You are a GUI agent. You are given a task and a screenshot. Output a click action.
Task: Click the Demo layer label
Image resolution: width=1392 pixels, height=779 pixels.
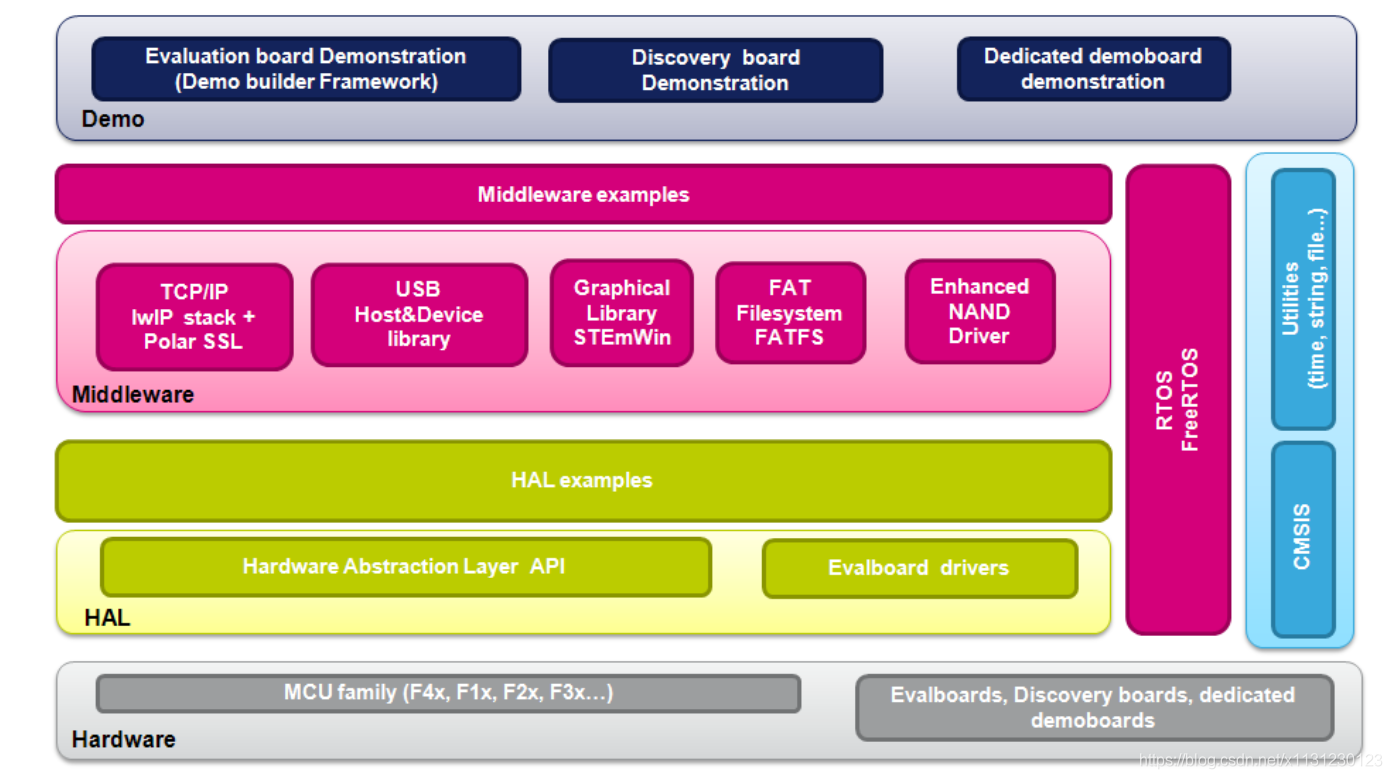(x=113, y=119)
